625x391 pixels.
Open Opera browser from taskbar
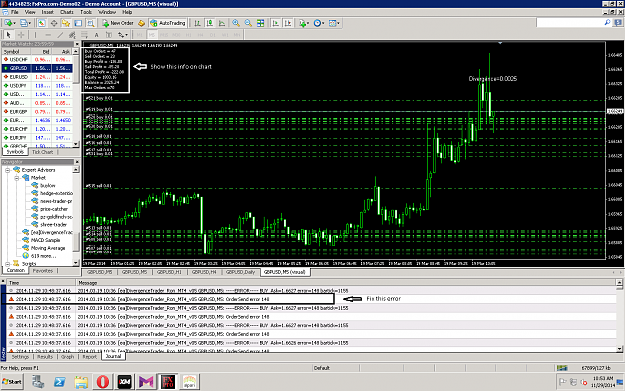coord(103,382)
